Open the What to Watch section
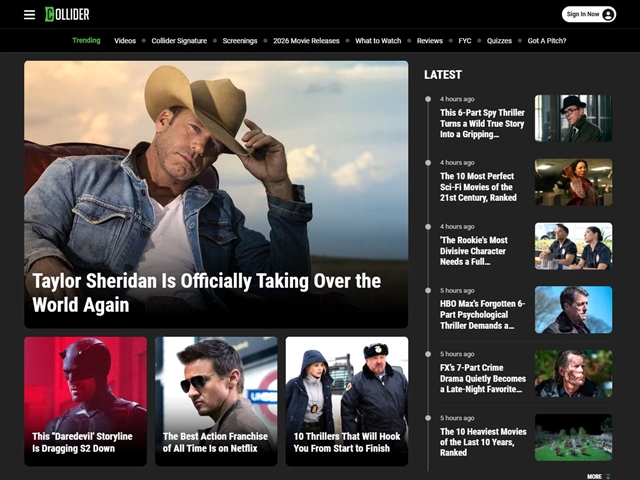640x480 pixels. [x=378, y=41]
